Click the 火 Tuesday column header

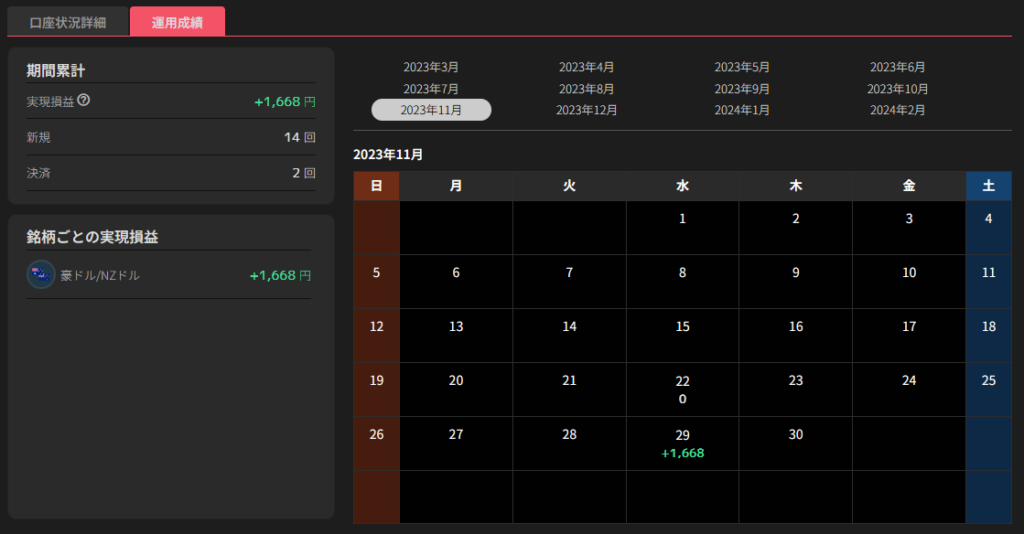569,186
